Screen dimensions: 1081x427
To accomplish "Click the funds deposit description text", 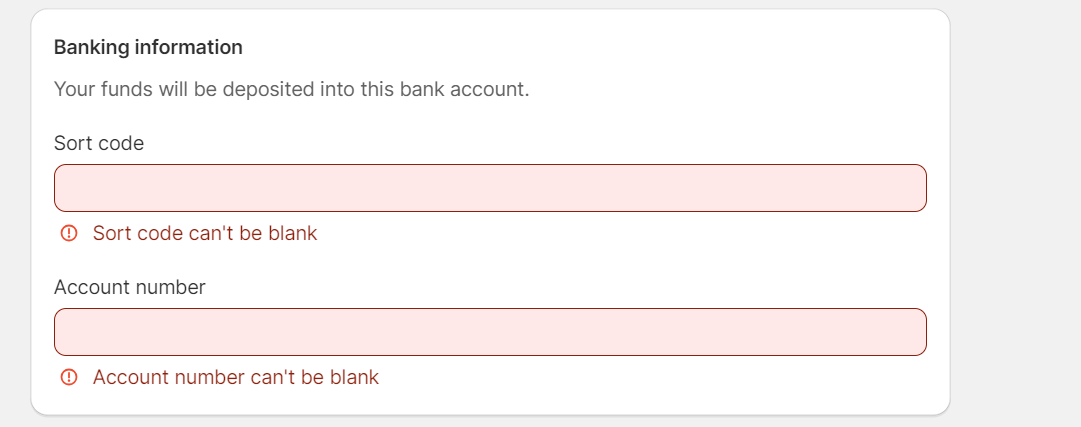I will 291,89.
